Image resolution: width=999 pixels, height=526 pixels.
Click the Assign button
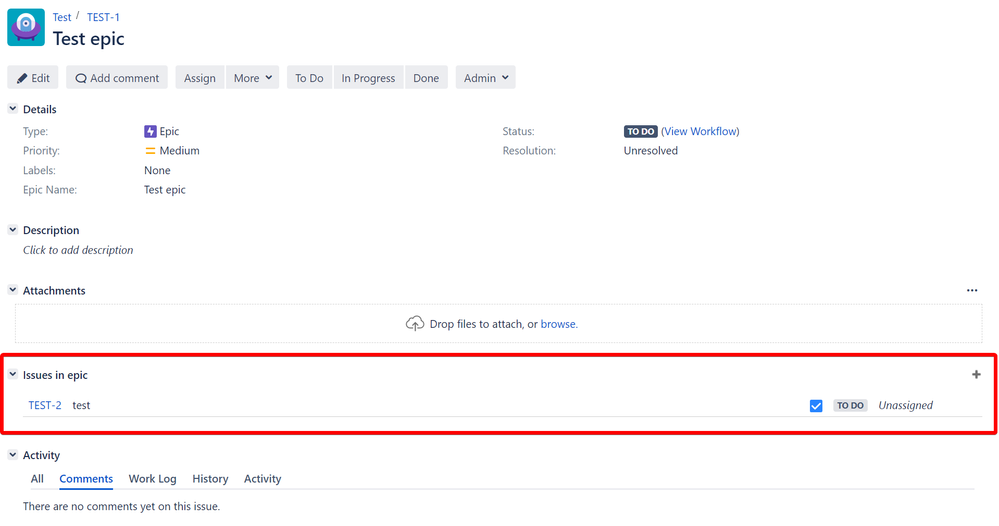pos(200,78)
